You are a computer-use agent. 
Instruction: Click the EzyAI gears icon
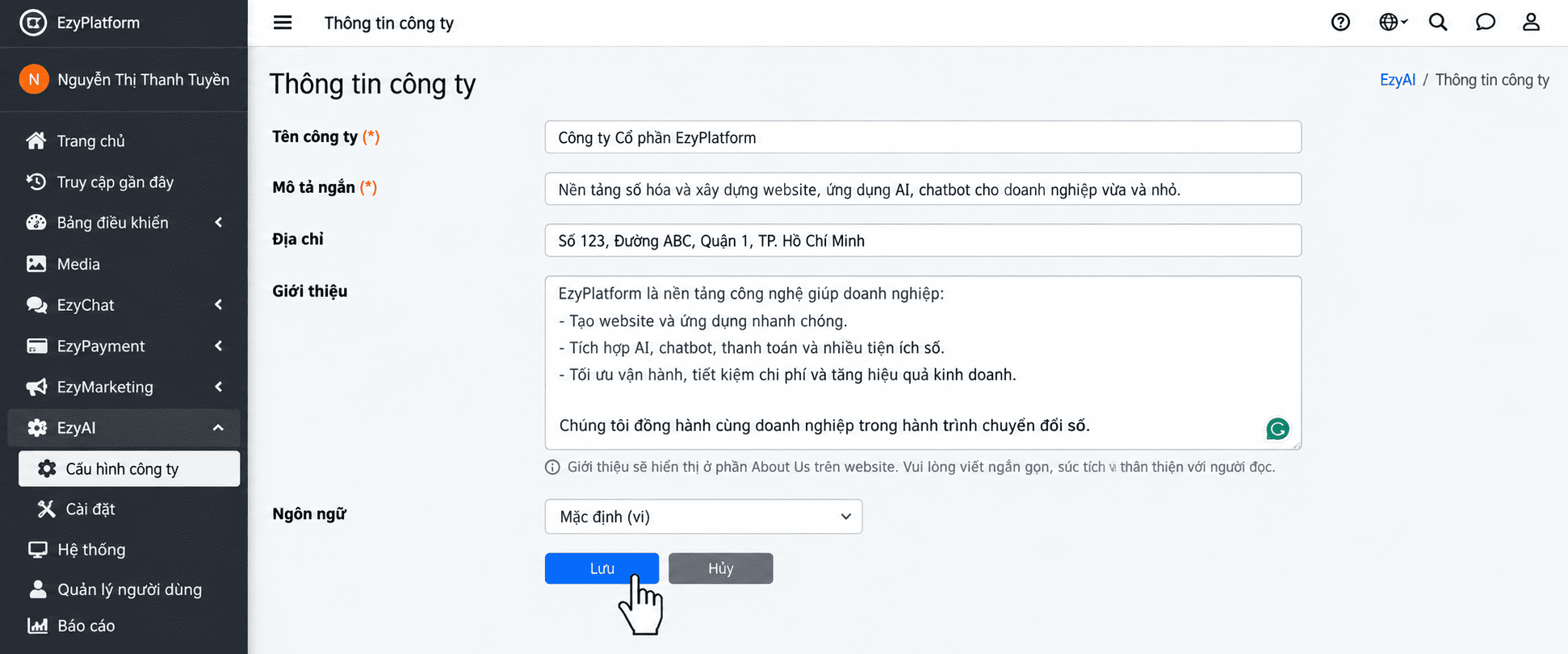pos(36,428)
